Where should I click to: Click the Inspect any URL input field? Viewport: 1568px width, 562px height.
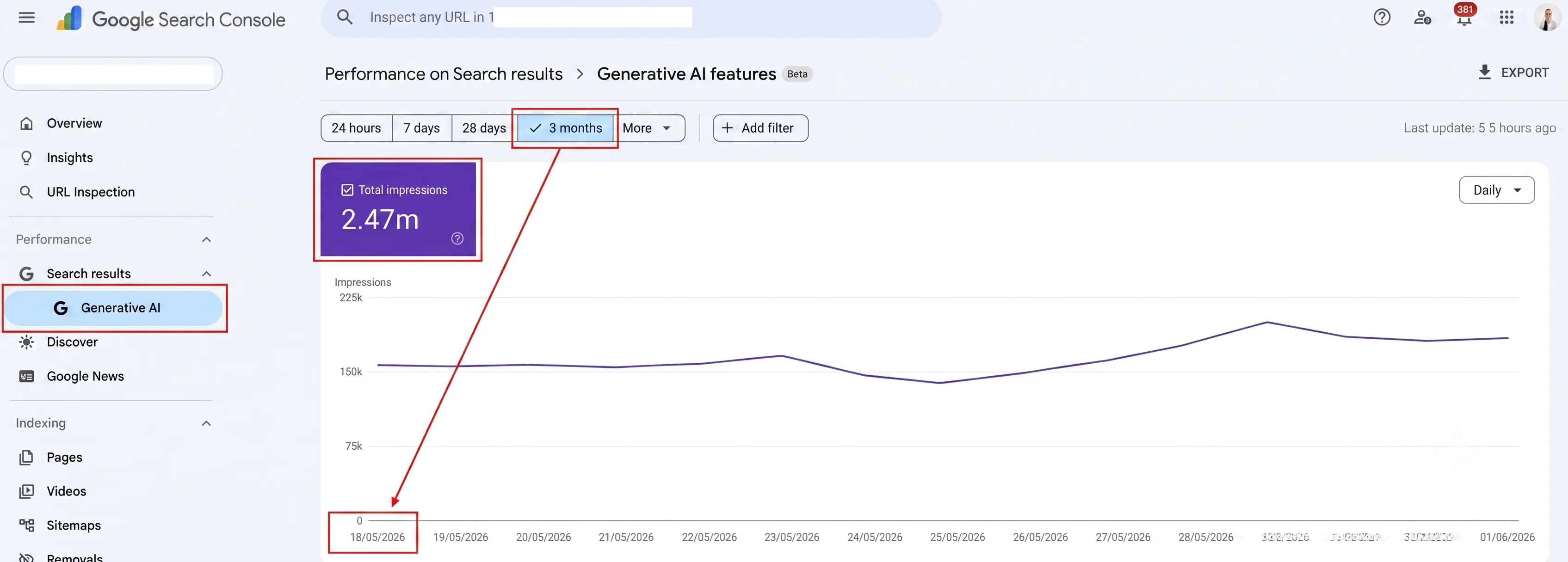(x=630, y=18)
